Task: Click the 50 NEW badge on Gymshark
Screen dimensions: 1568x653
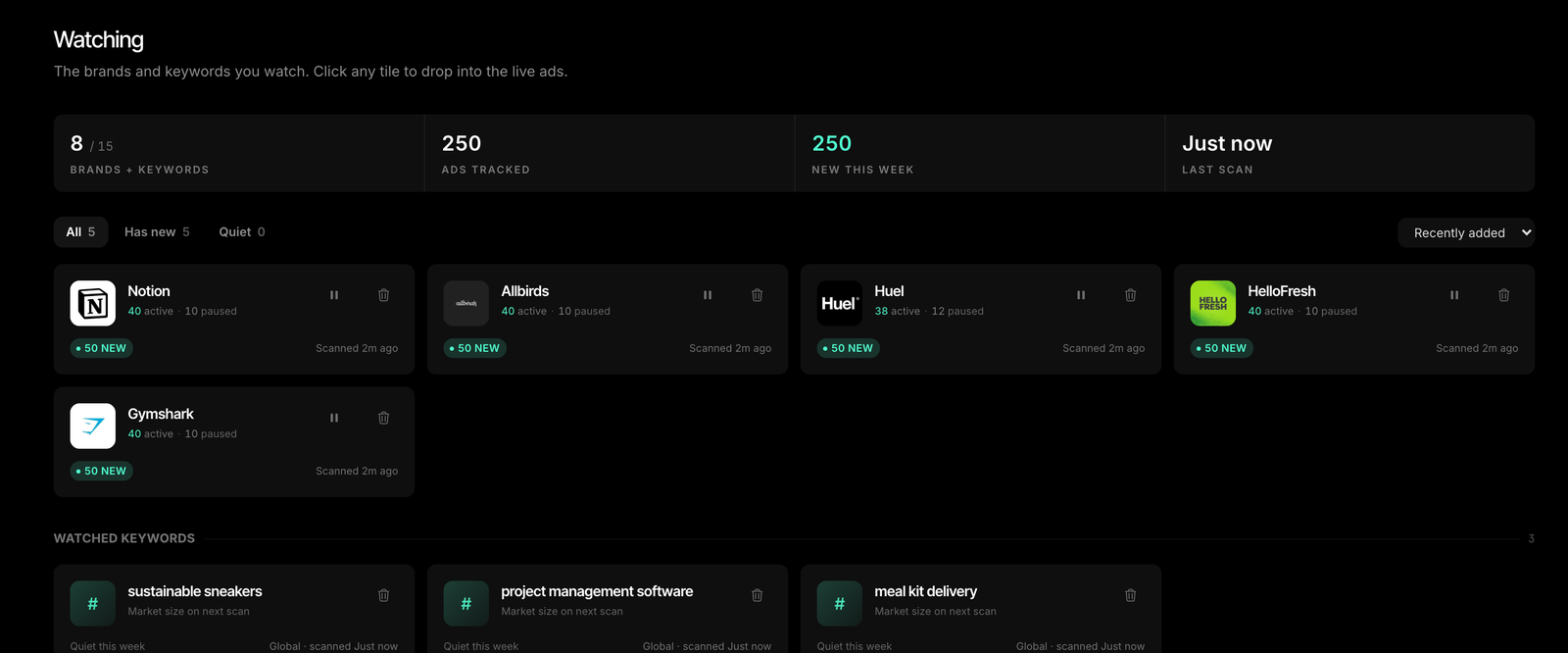Action: pyautogui.click(x=102, y=471)
